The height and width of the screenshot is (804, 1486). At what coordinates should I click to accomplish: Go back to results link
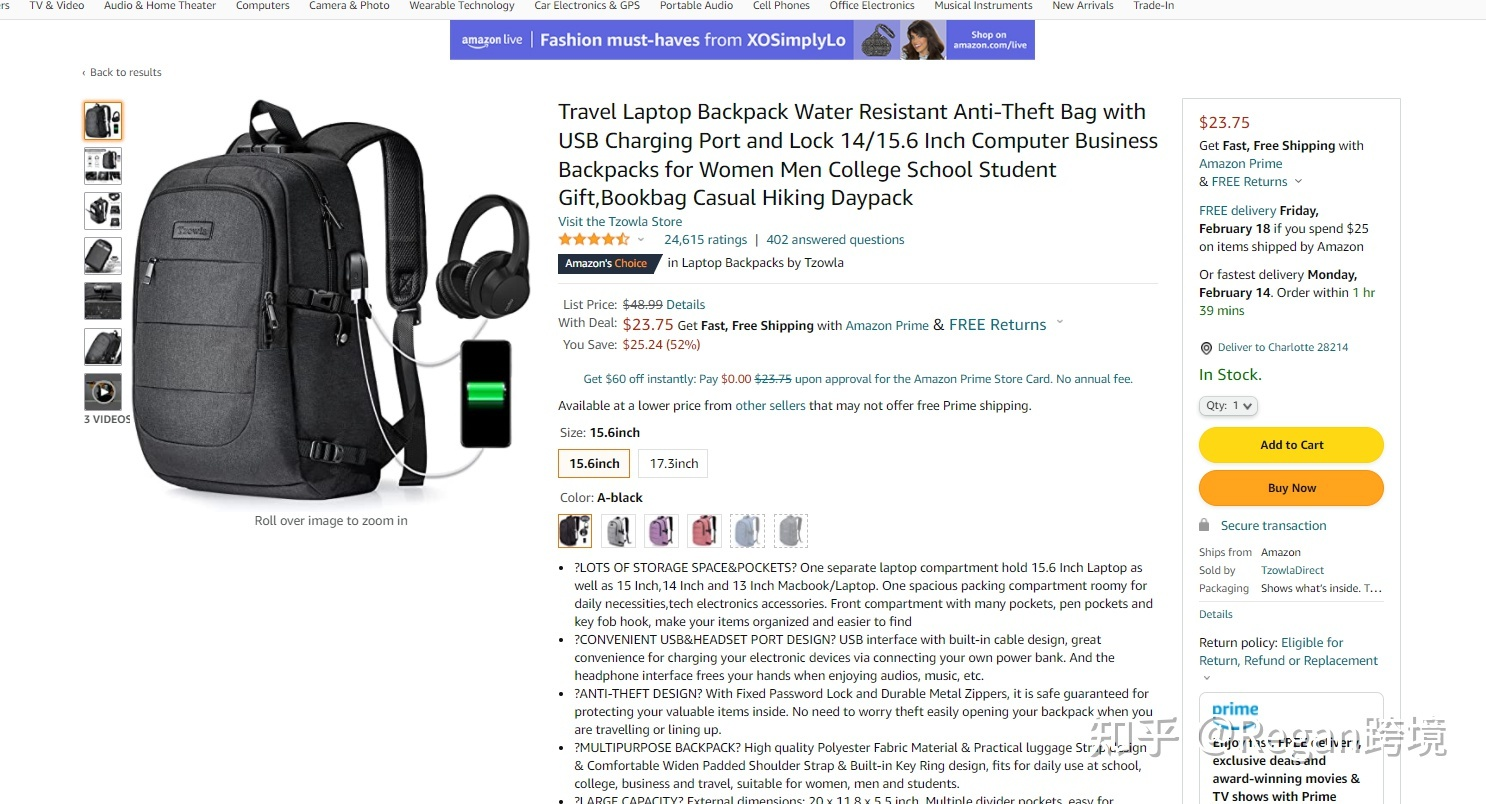(122, 72)
